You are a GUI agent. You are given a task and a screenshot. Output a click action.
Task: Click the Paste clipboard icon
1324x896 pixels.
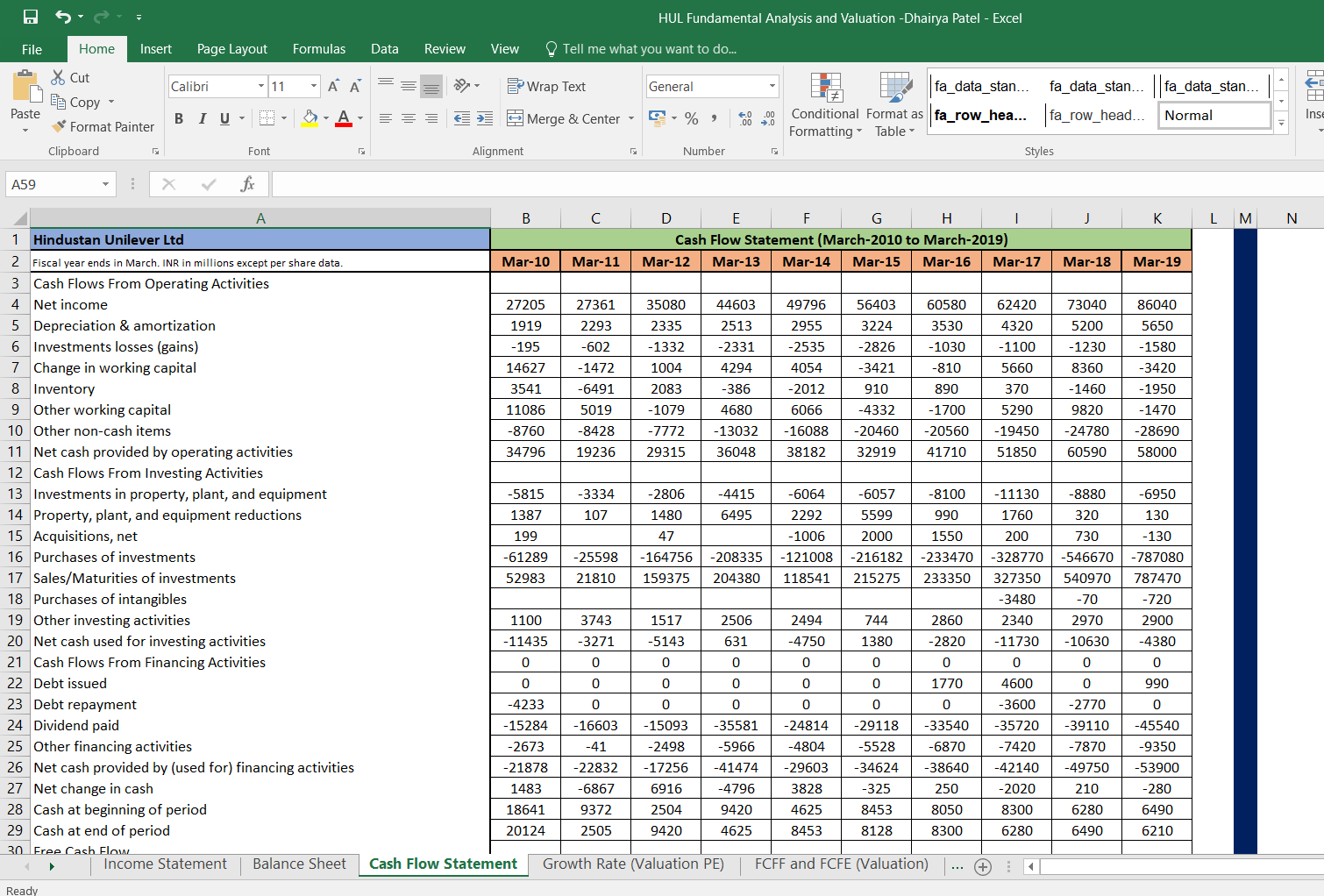pos(26,89)
